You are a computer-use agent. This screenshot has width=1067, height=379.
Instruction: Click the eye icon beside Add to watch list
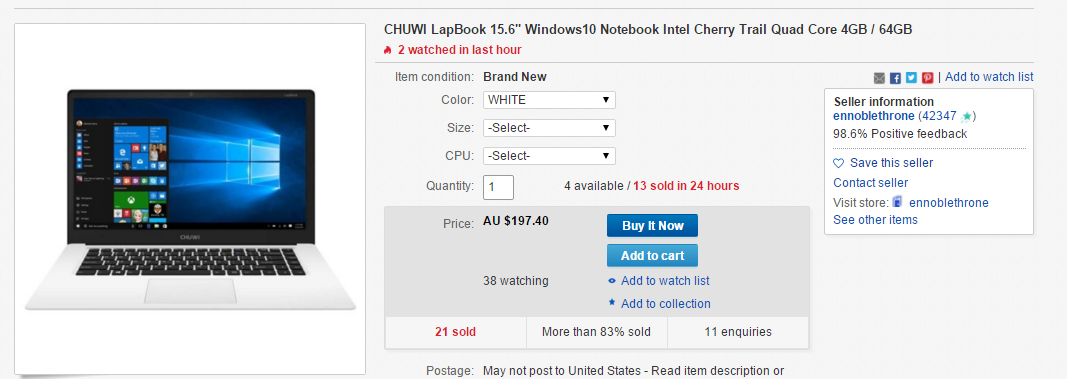612,281
